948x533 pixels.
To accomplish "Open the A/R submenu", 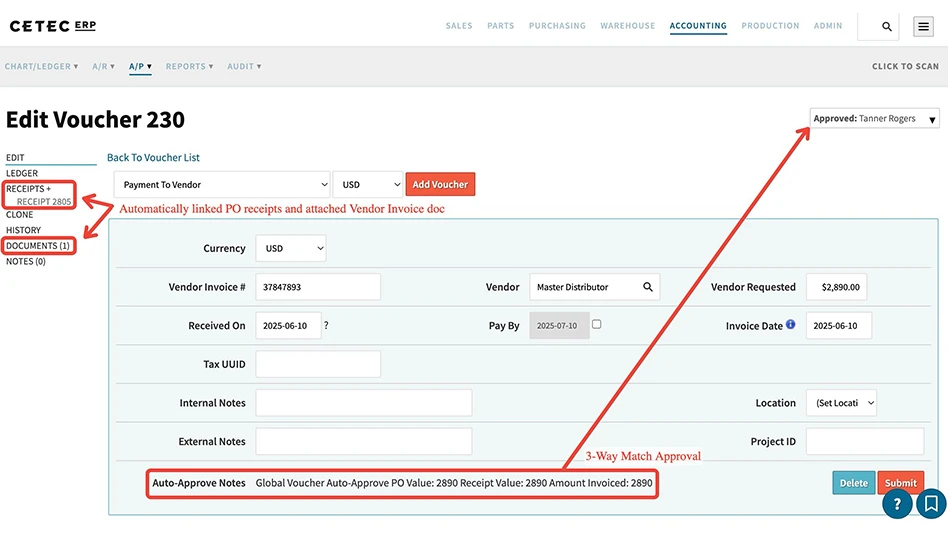I will 103,67.
